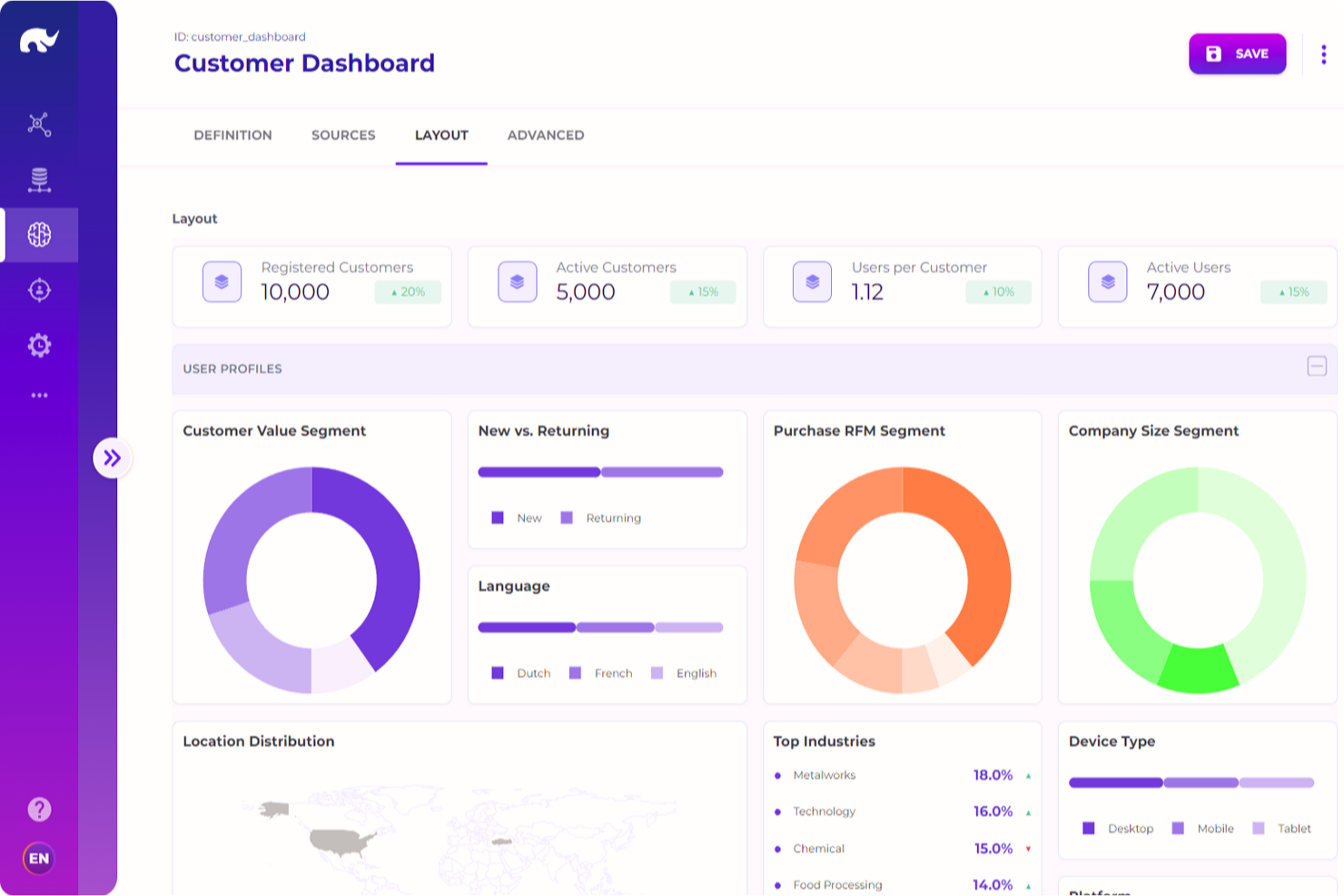Collapse the USER PROFILES section
This screenshot has height=896, width=1344.
1317,367
